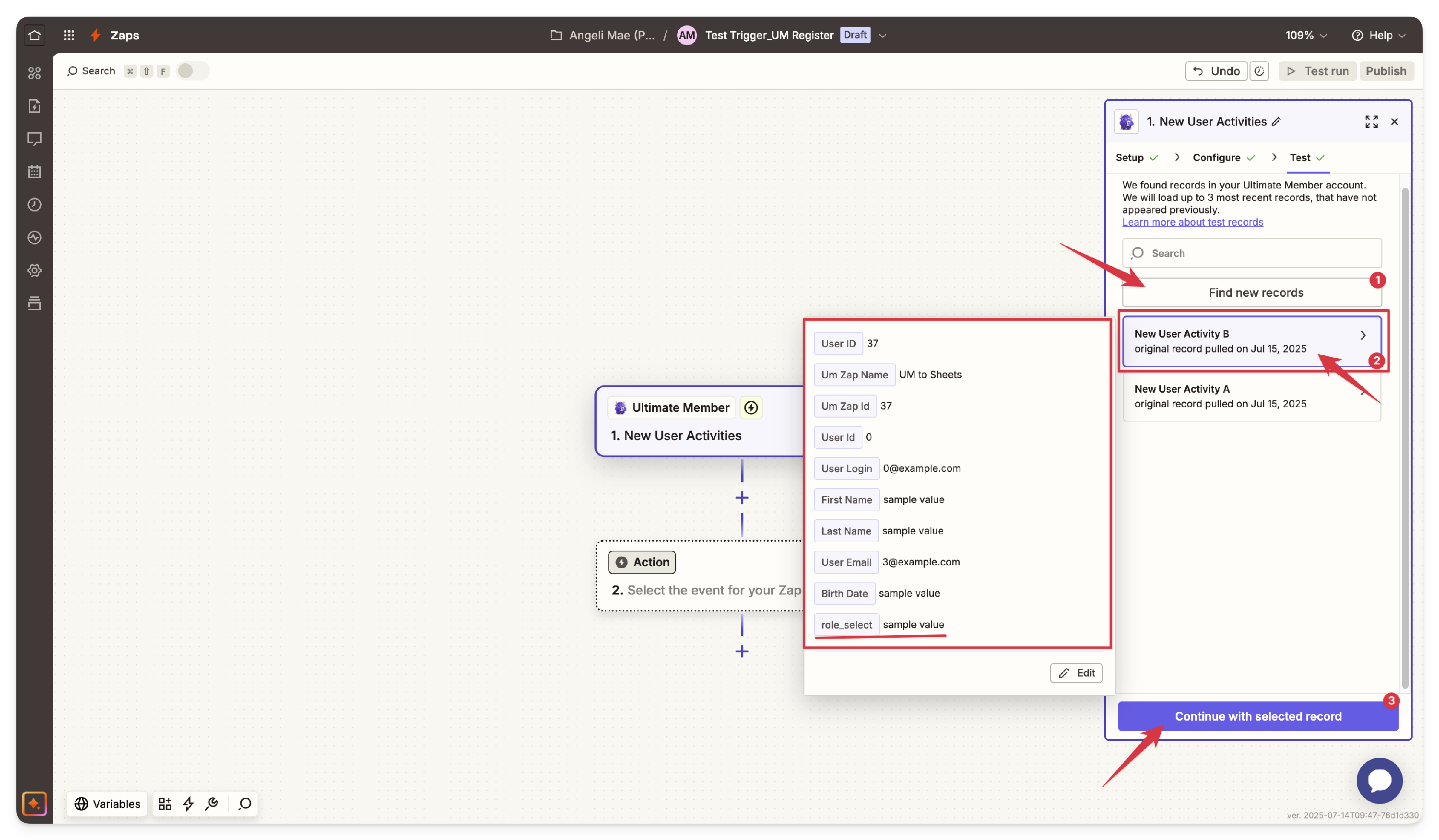The image size is (1439, 840).
Task: Open Learn more about test records link
Action: pos(1192,222)
